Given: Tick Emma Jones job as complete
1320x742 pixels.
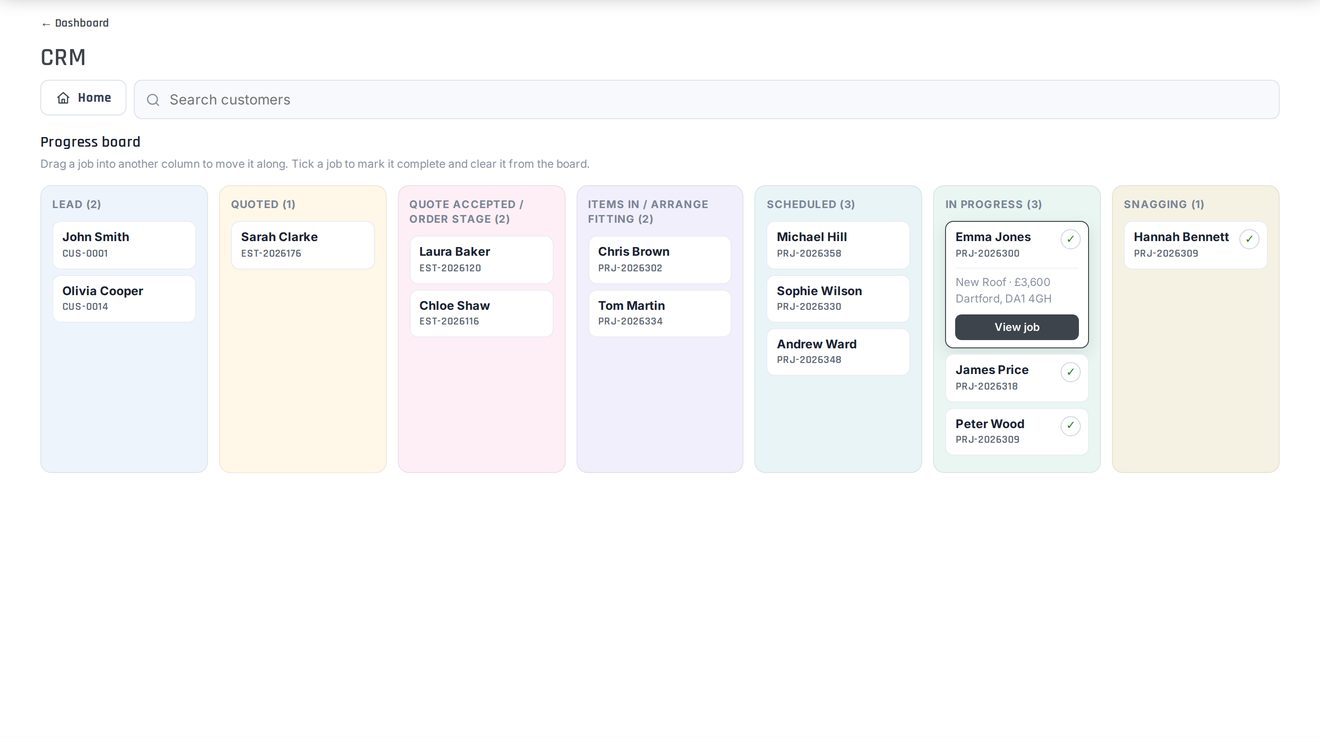Looking at the screenshot, I should [x=1070, y=239].
